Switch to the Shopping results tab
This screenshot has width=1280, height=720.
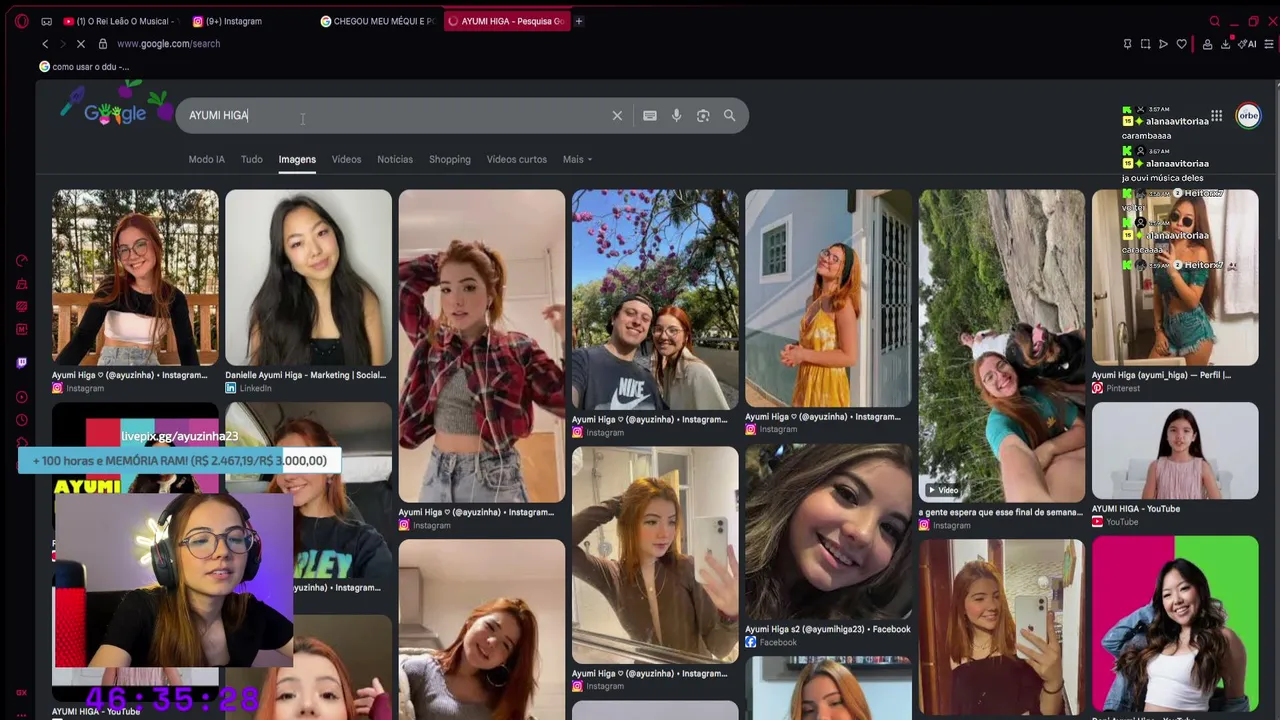[x=450, y=160]
